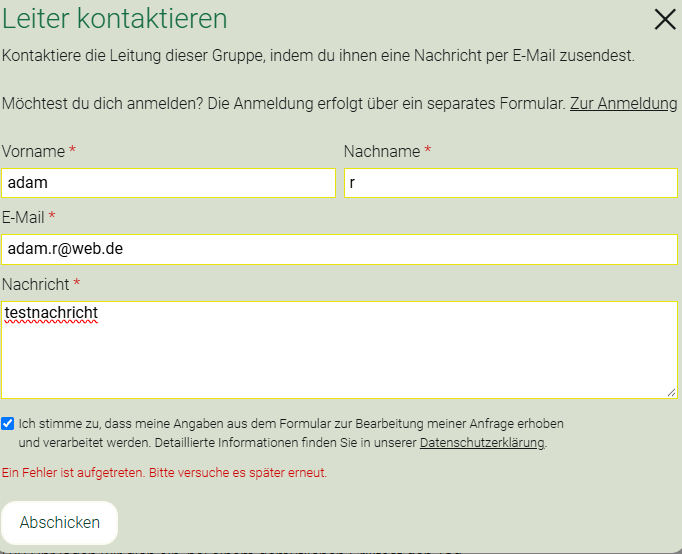Click the 'Kontaktiere die Leitung' description text
Image resolution: width=682 pixels, height=554 pixels.
(x=318, y=56)
